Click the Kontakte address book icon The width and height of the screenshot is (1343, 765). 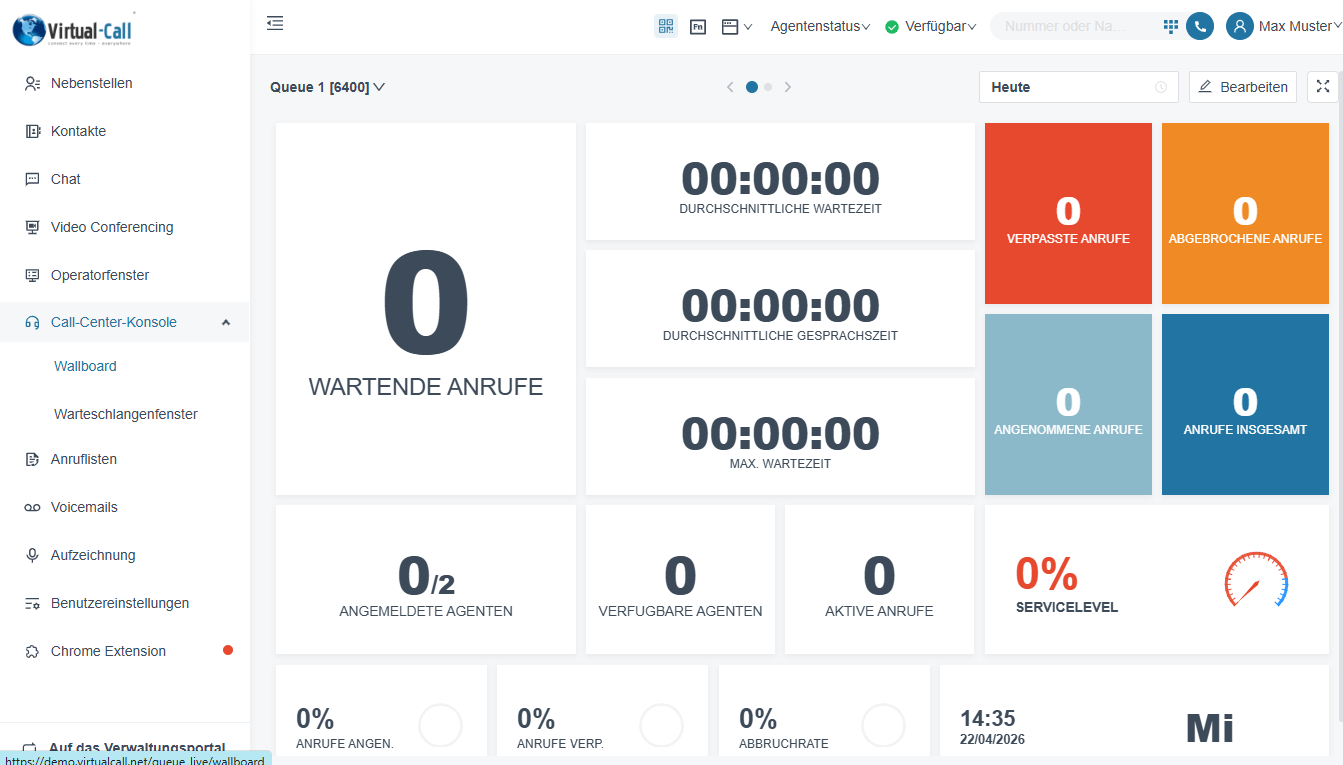[32, 132]
